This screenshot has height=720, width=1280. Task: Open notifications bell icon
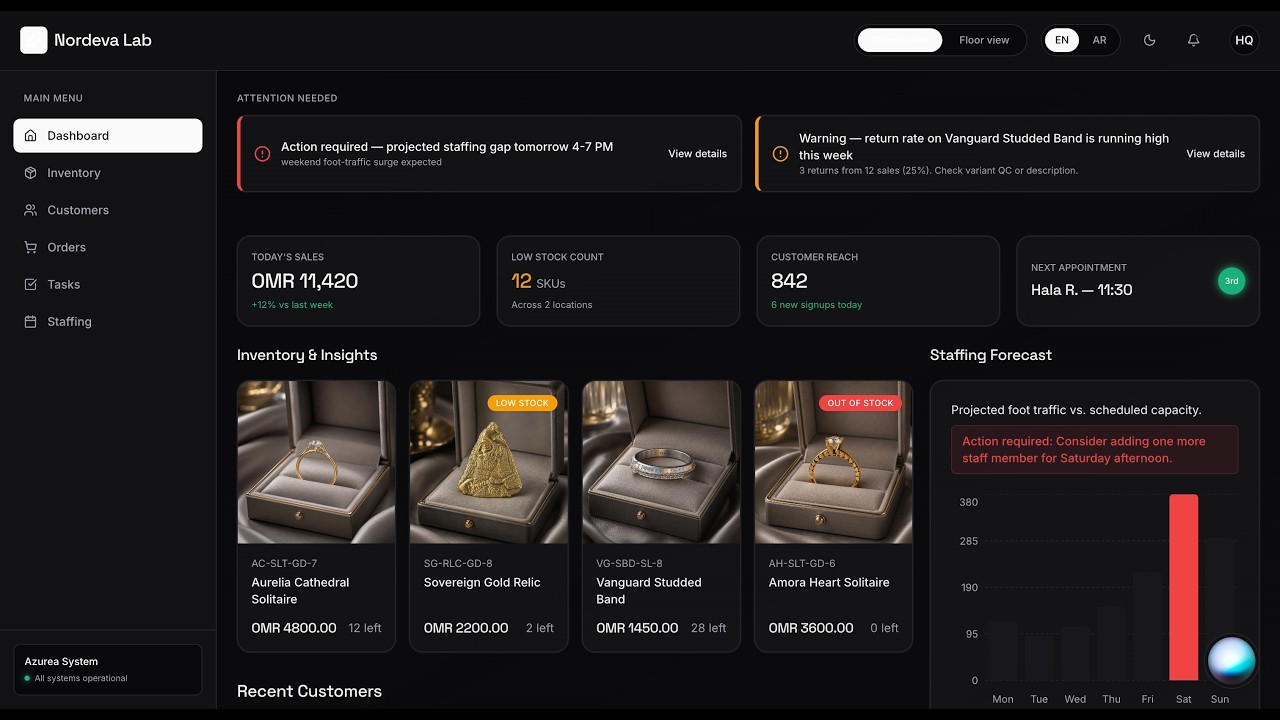[x=1193, y=40]
